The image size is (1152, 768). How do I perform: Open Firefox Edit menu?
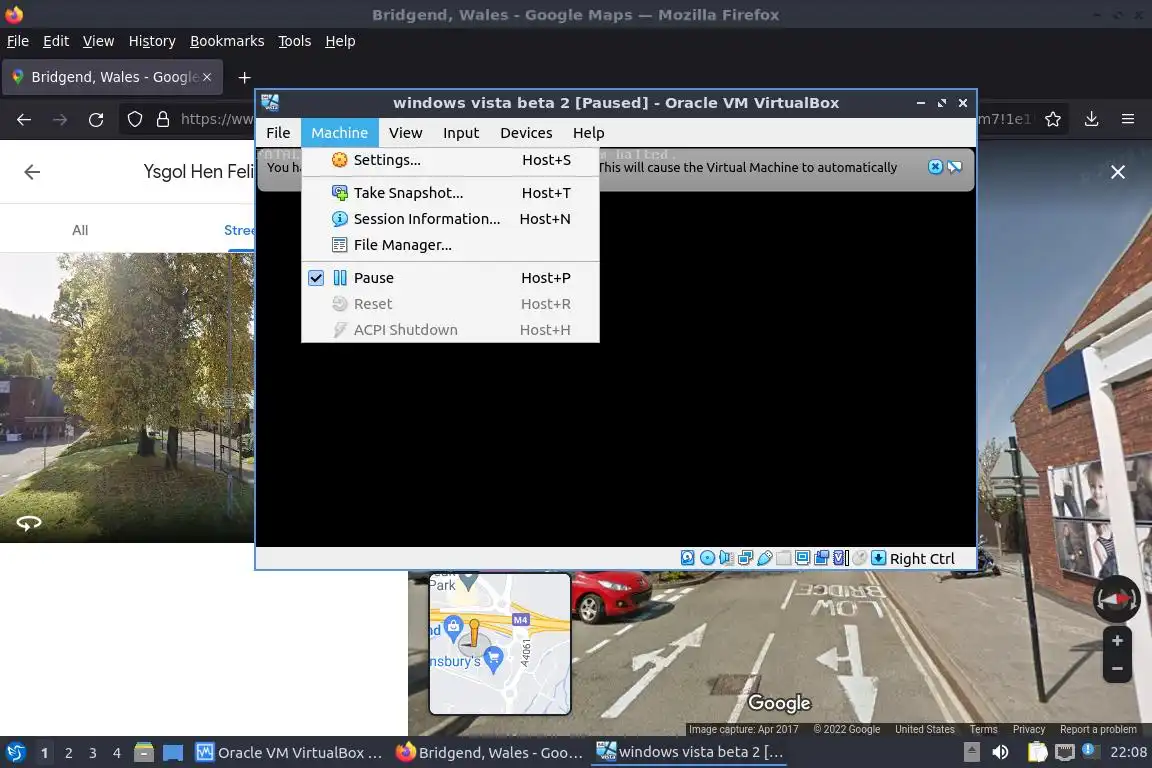[56, 41]
